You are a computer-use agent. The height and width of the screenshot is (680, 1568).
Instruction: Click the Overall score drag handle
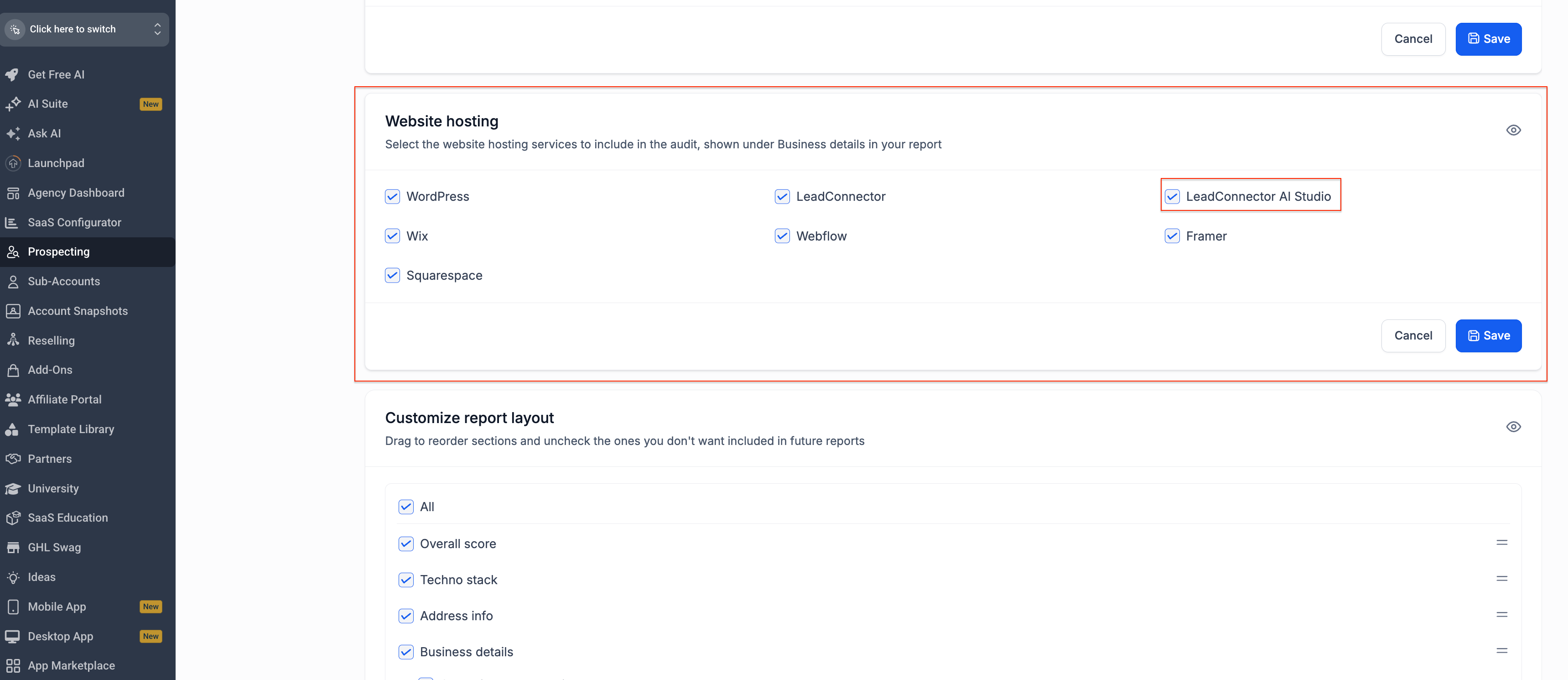[x=1502, y=543]
